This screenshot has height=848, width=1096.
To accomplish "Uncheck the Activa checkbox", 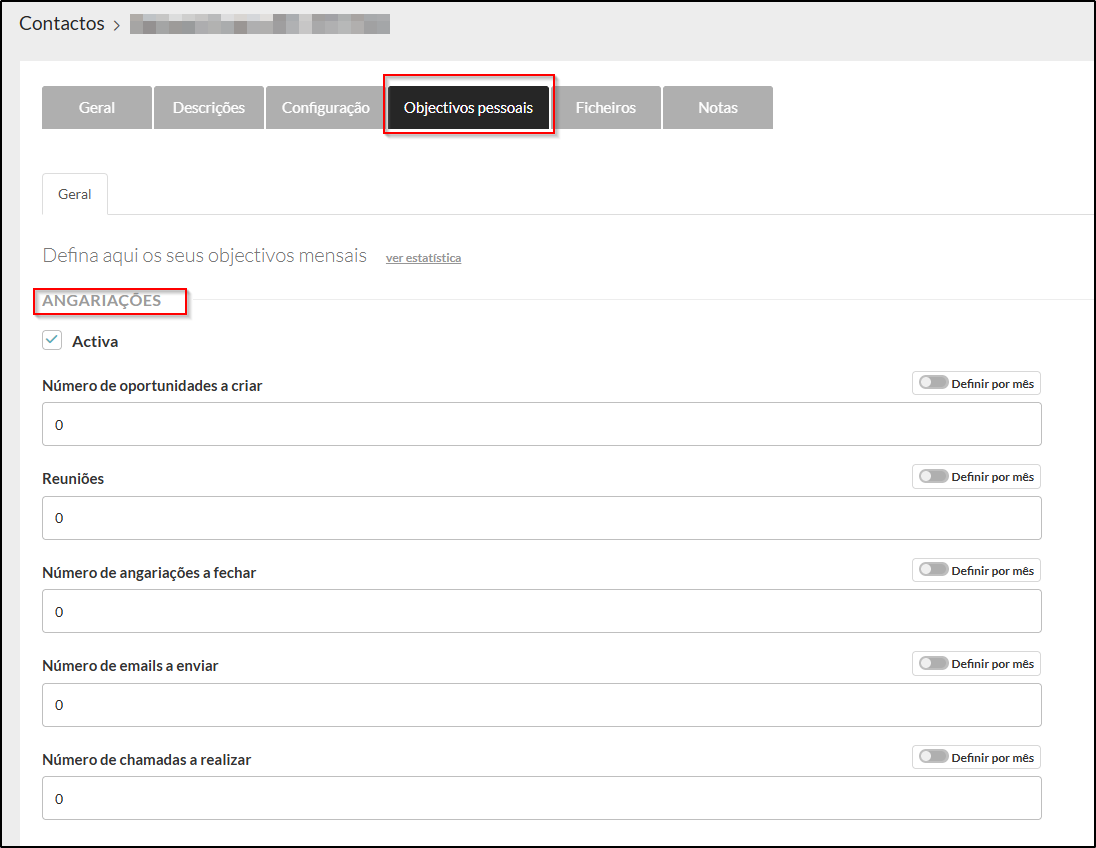I will 52,341.
